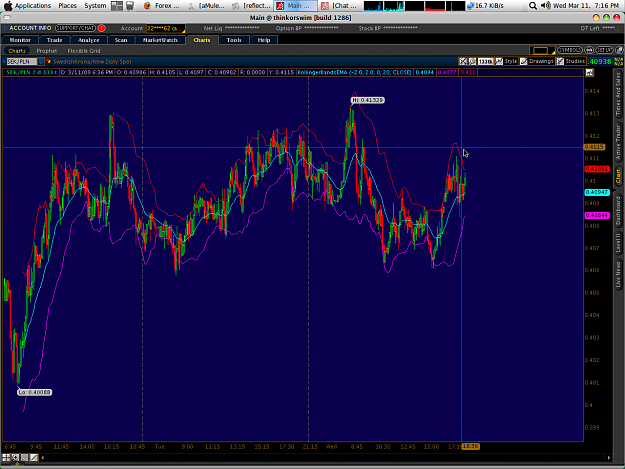Open the Active Trader side panel
The width and height of the screenshot is (625, 469).
point(618,142)
